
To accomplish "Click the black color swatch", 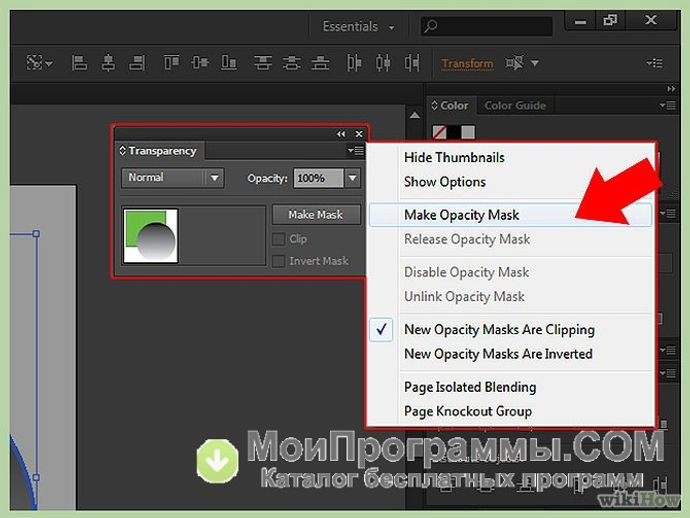I will point(453,132).
